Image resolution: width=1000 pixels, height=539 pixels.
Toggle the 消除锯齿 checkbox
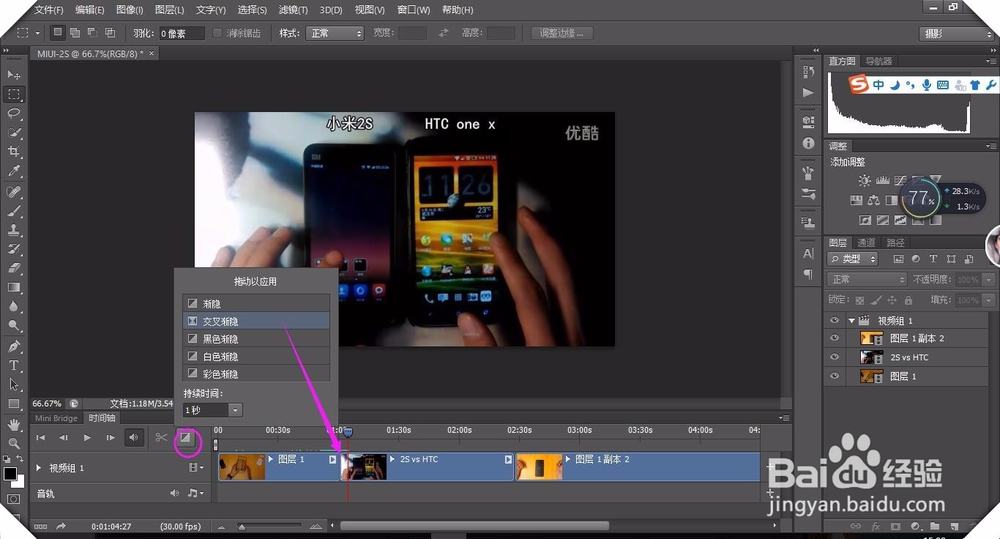tap(217, 33)
